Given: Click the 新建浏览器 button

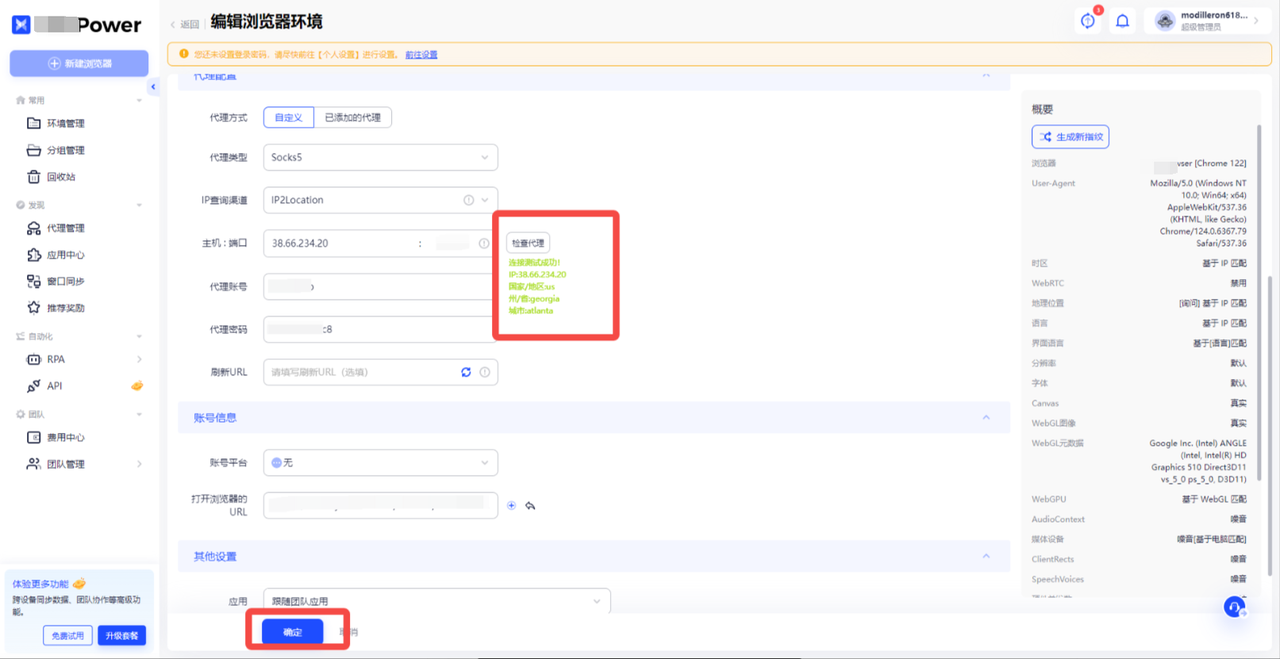Looking at the screenshot, I should 80,64.
